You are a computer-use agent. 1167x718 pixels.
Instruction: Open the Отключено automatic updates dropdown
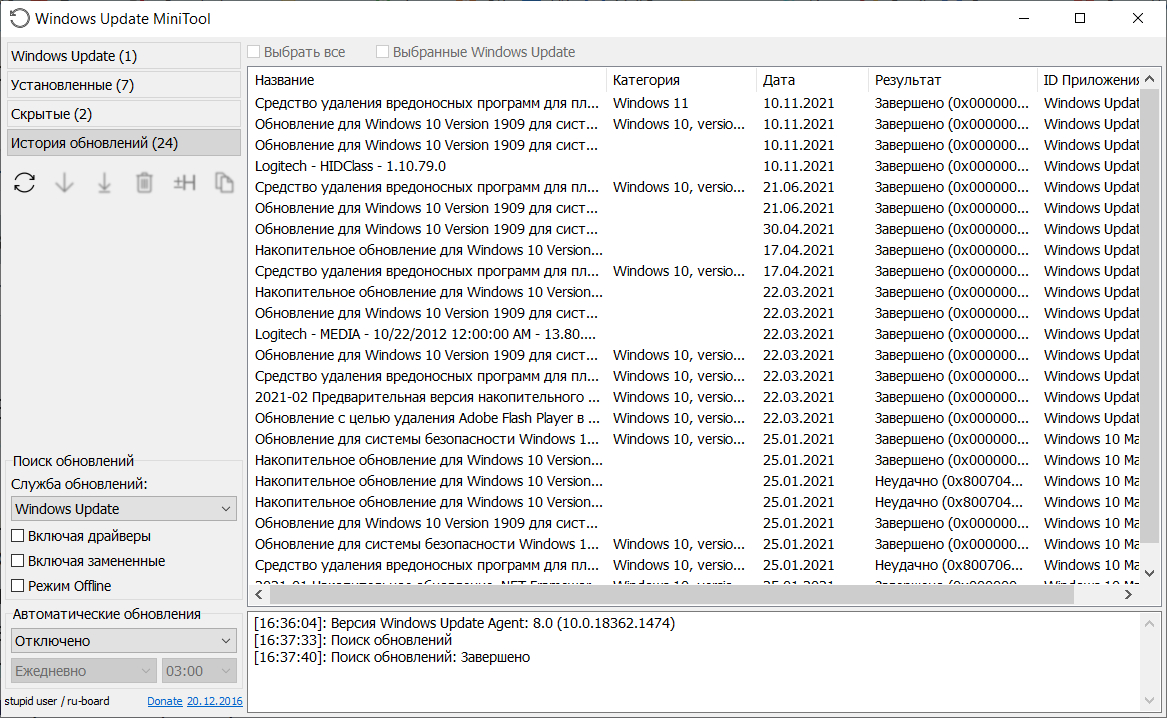[x=124, y=641]
